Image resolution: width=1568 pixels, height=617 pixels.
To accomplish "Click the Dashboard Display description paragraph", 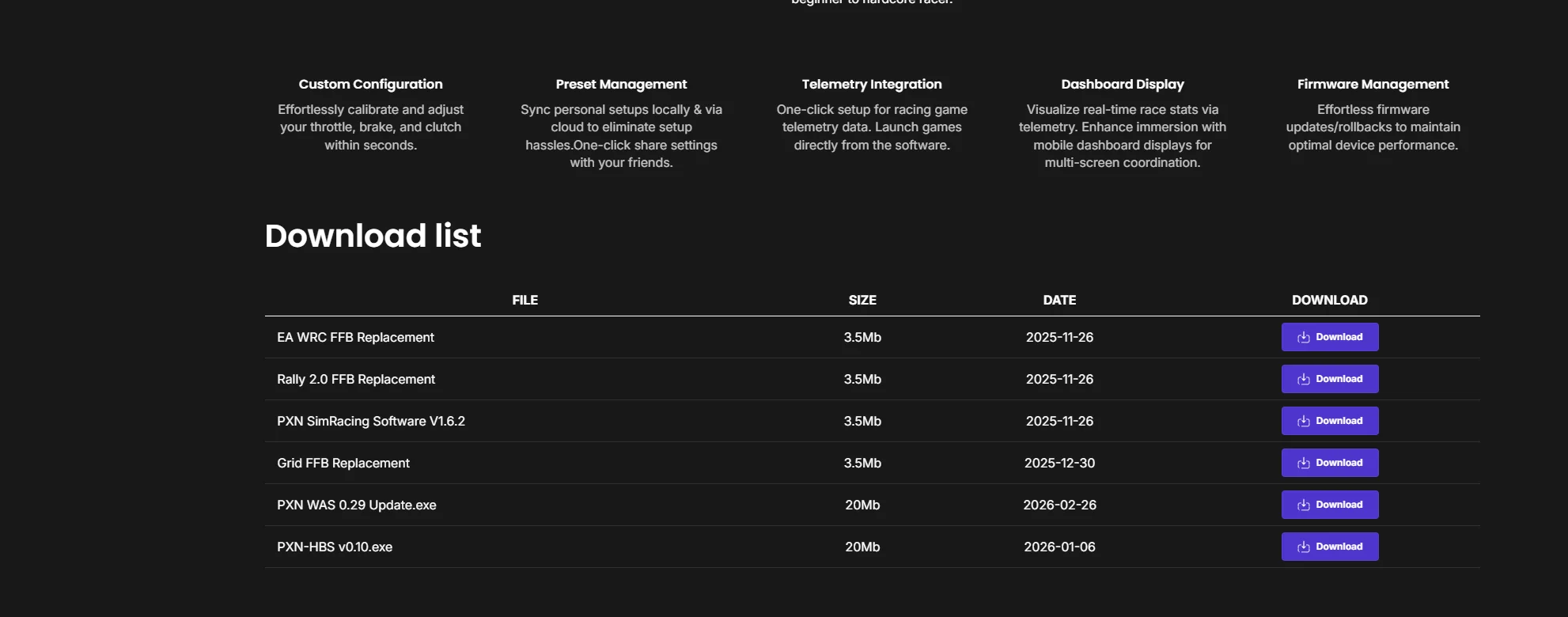I will [1123, 136].
